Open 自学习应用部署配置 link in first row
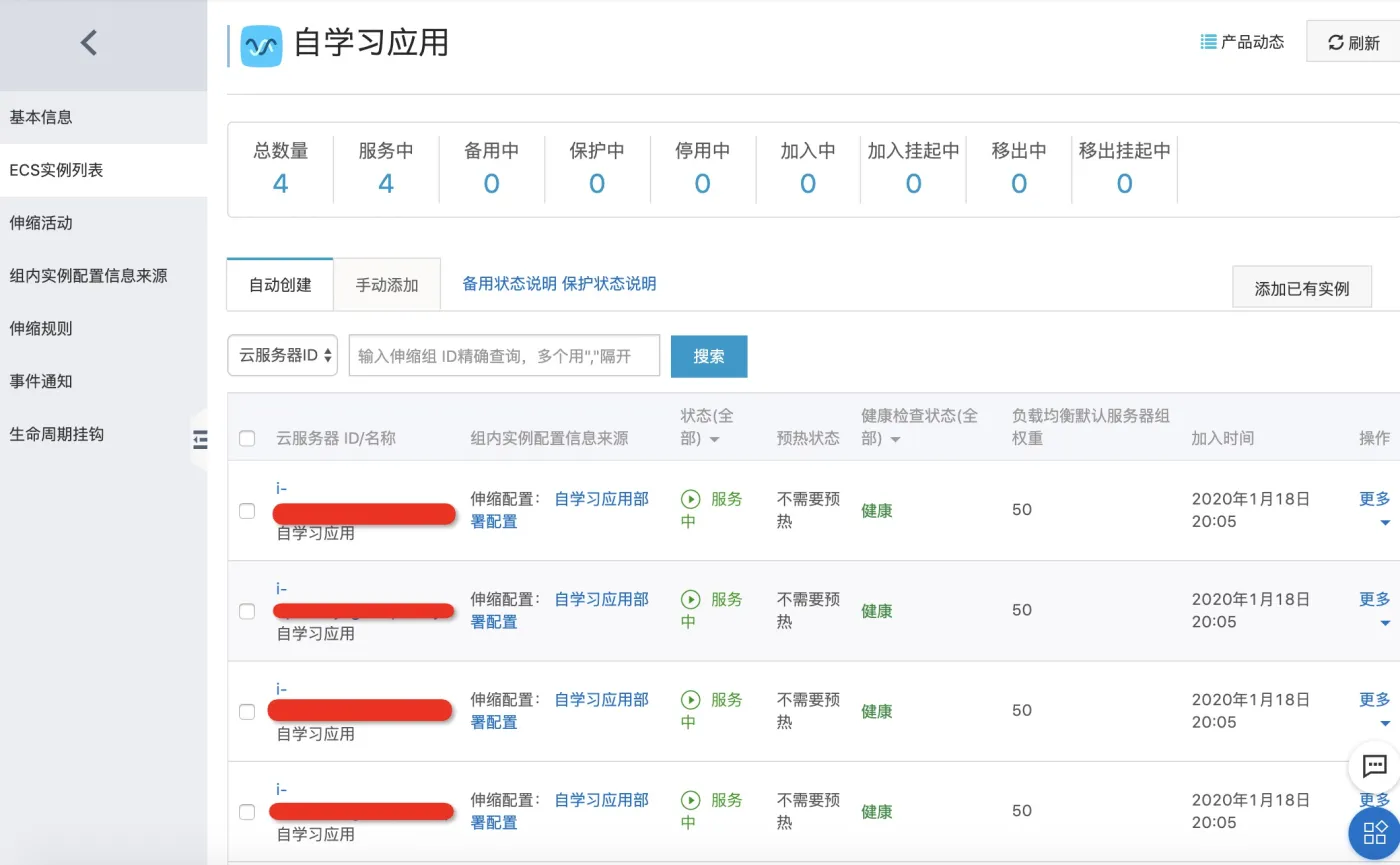 click(x=560, y=509)
